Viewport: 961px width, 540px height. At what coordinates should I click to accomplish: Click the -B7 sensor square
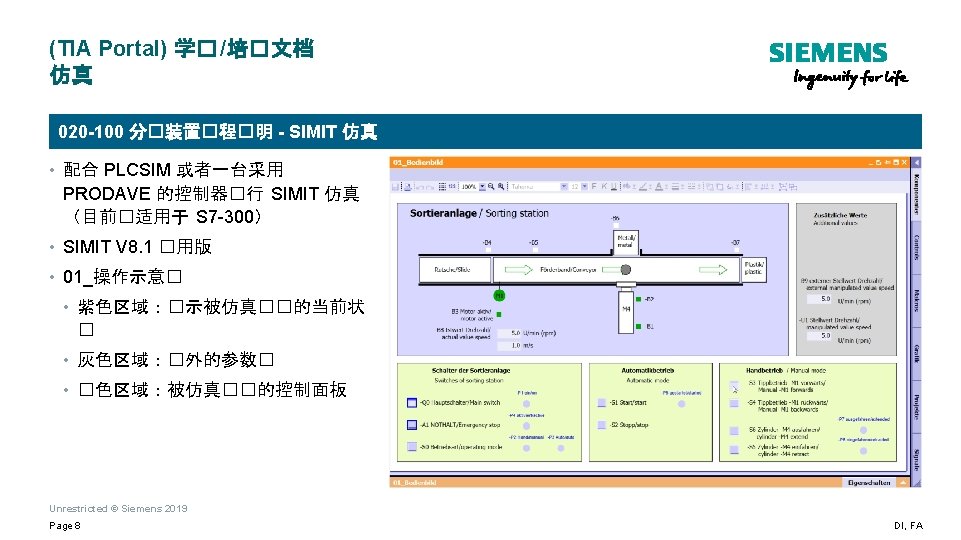pyautogui.click(x=735, y=250)
